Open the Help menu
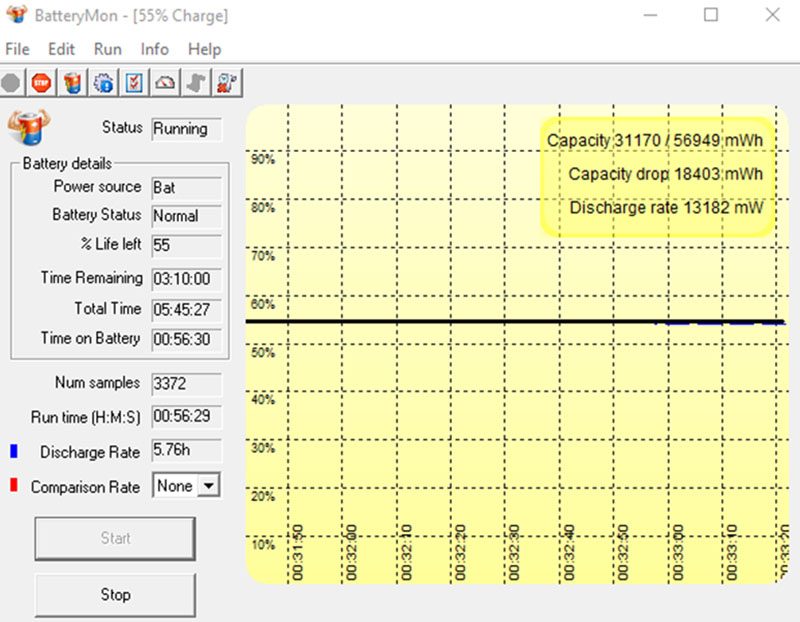The width and height of the screenshot is (800, 622). 204,49
